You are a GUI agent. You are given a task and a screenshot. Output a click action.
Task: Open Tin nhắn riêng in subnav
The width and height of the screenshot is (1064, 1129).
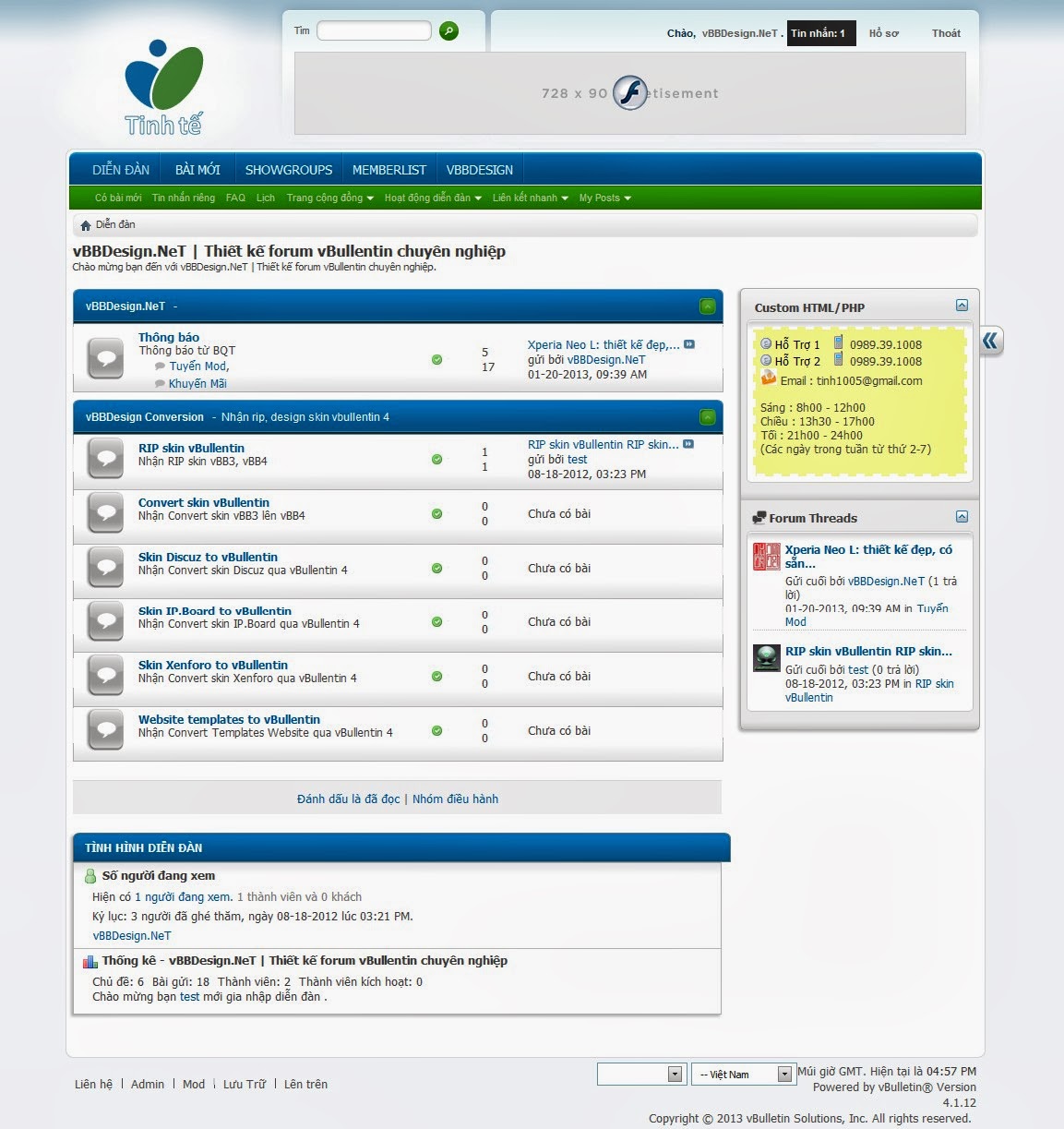184,198
